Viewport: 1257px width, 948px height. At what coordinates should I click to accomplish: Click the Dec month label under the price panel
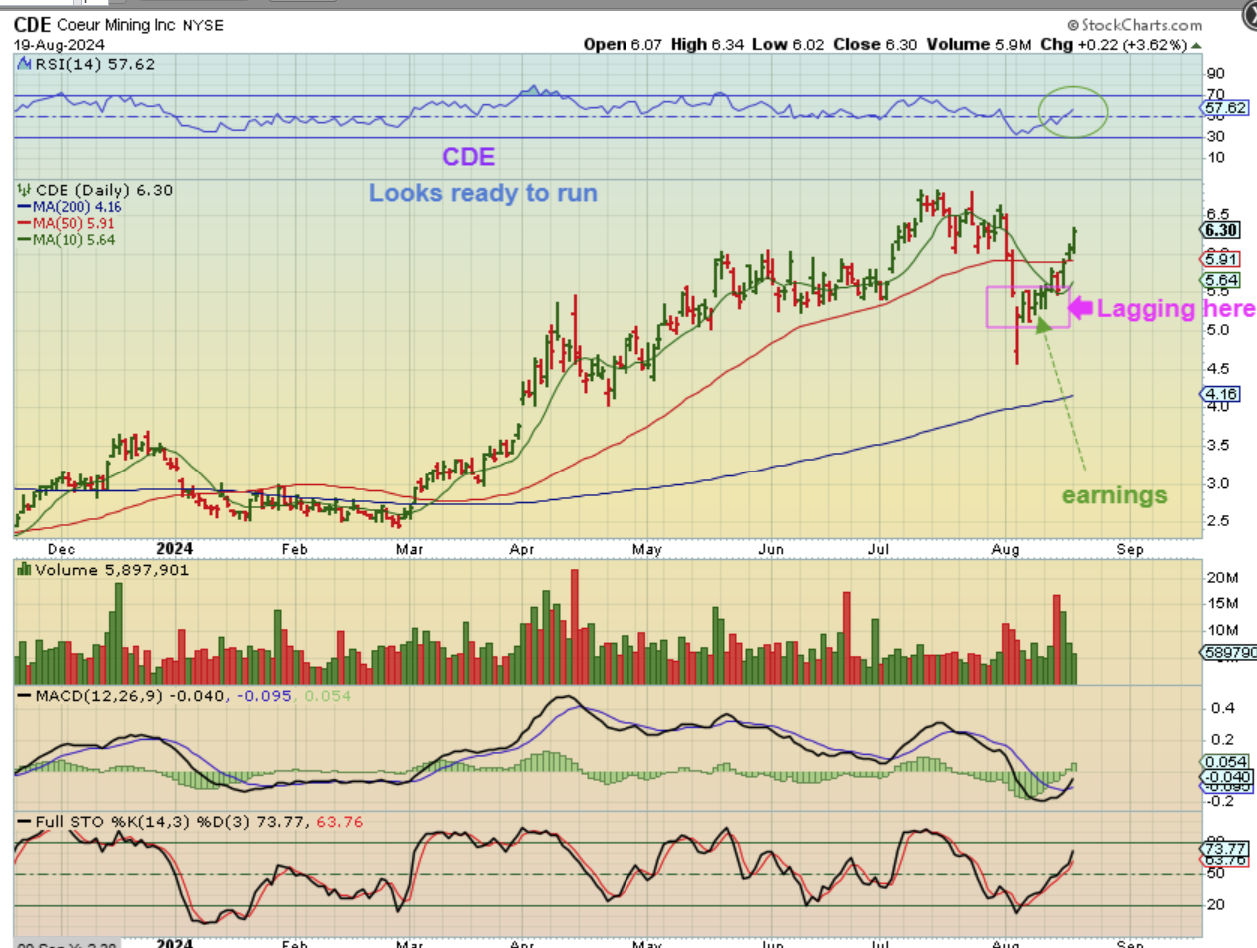pos(63,549)
